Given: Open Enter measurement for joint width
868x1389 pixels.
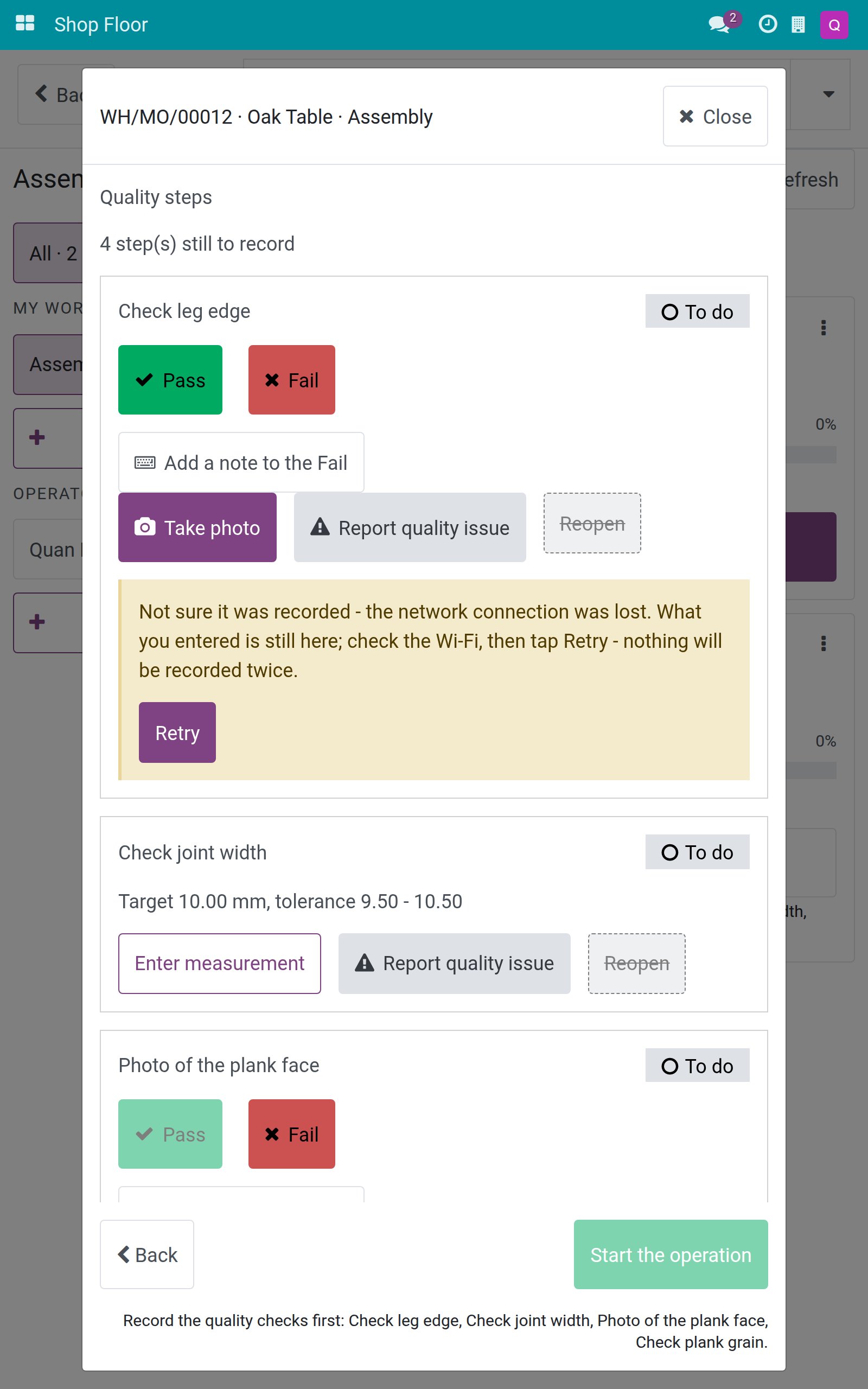Looking at the screenshot, I should pyautogui.click(x=219, y=963).
